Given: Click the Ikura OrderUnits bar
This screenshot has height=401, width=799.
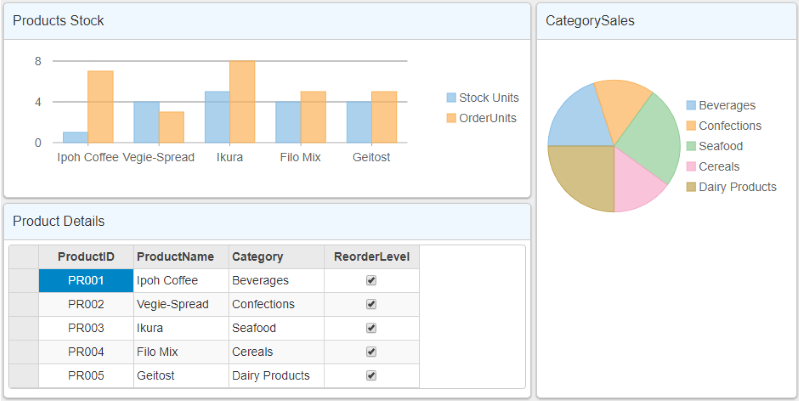Looking at the screenshot, I should pos(242,102).
